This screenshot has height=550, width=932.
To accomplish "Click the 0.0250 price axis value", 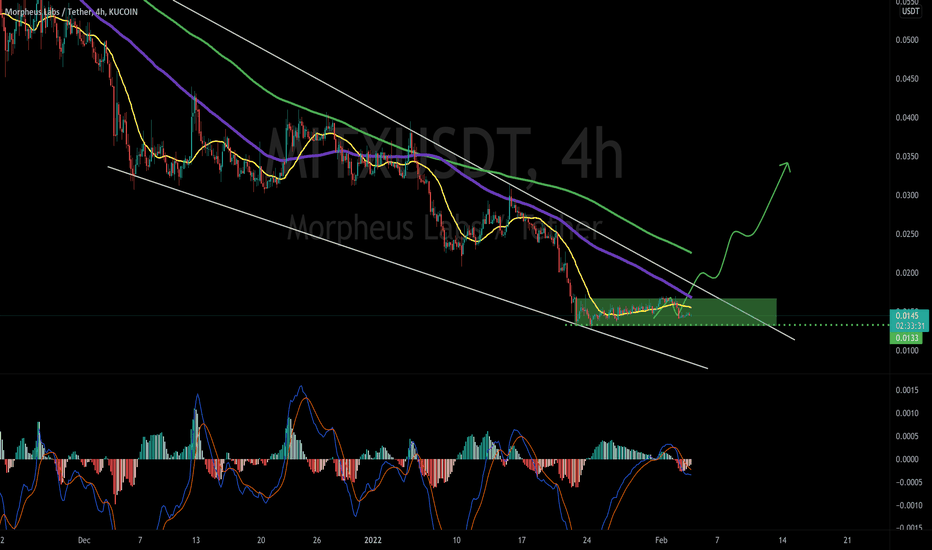I will 907,234.
